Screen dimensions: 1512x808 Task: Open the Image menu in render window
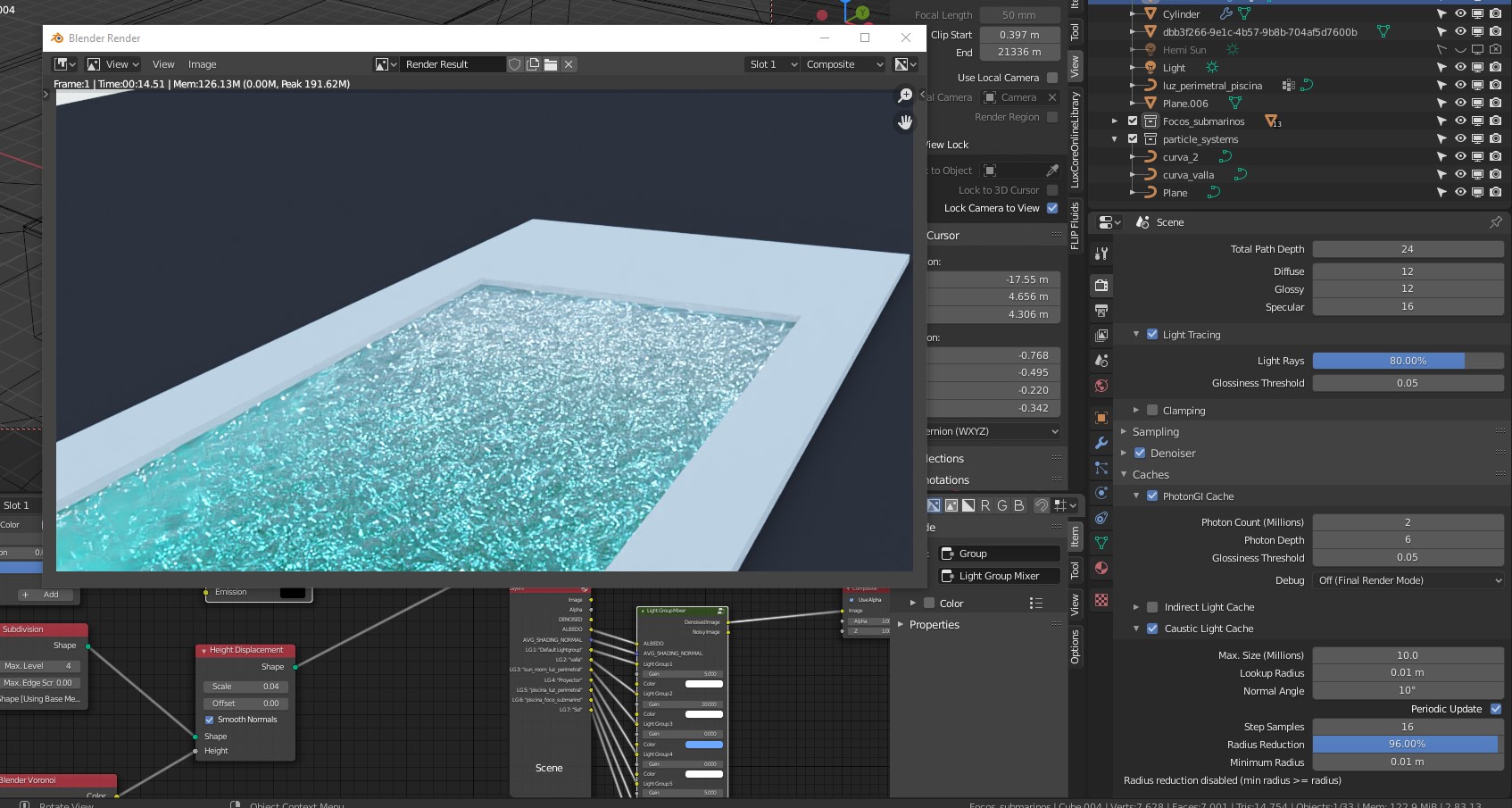[202, 64]
